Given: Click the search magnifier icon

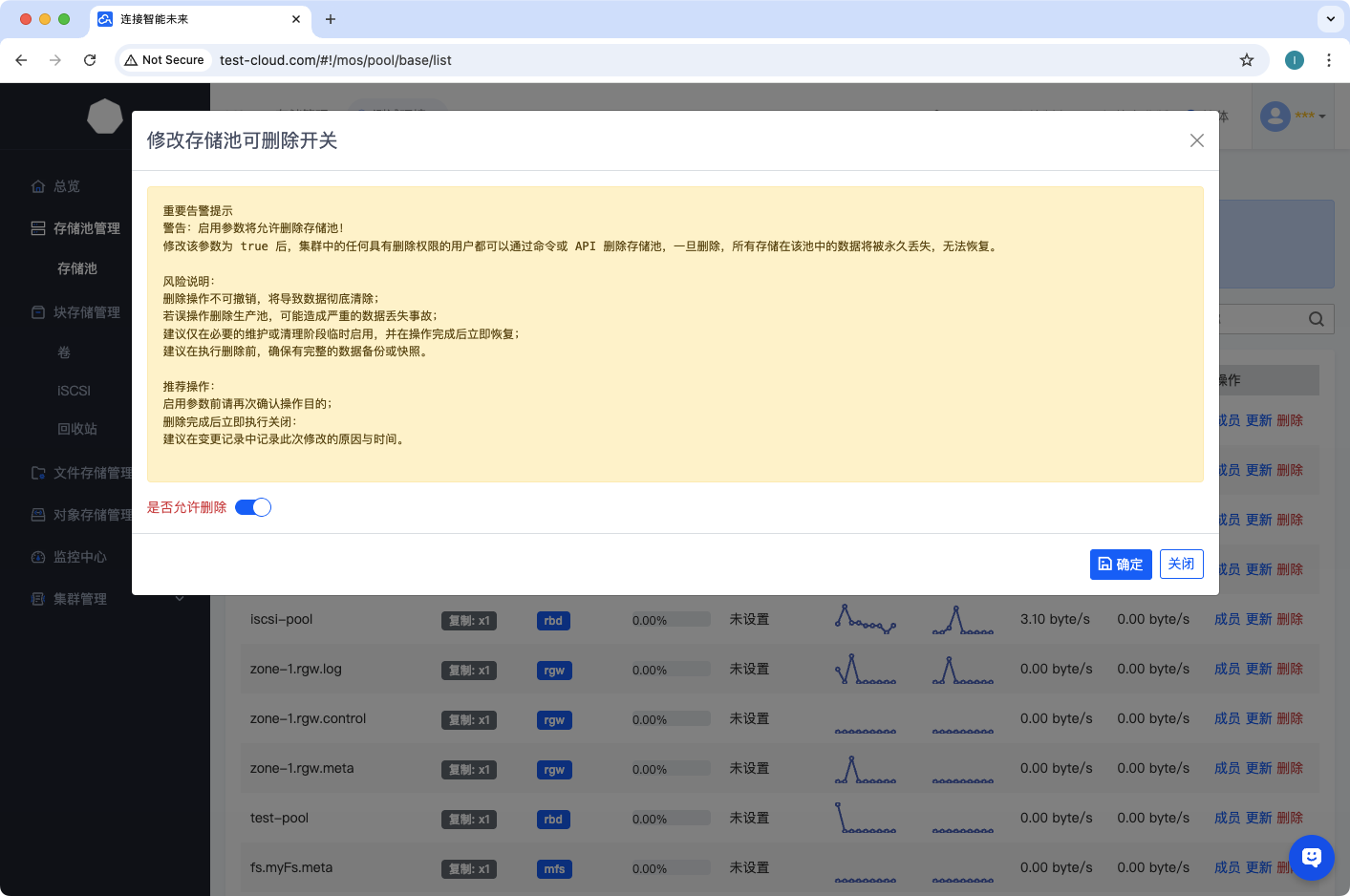Looking at the screenshot, I should click(1316, 319).
